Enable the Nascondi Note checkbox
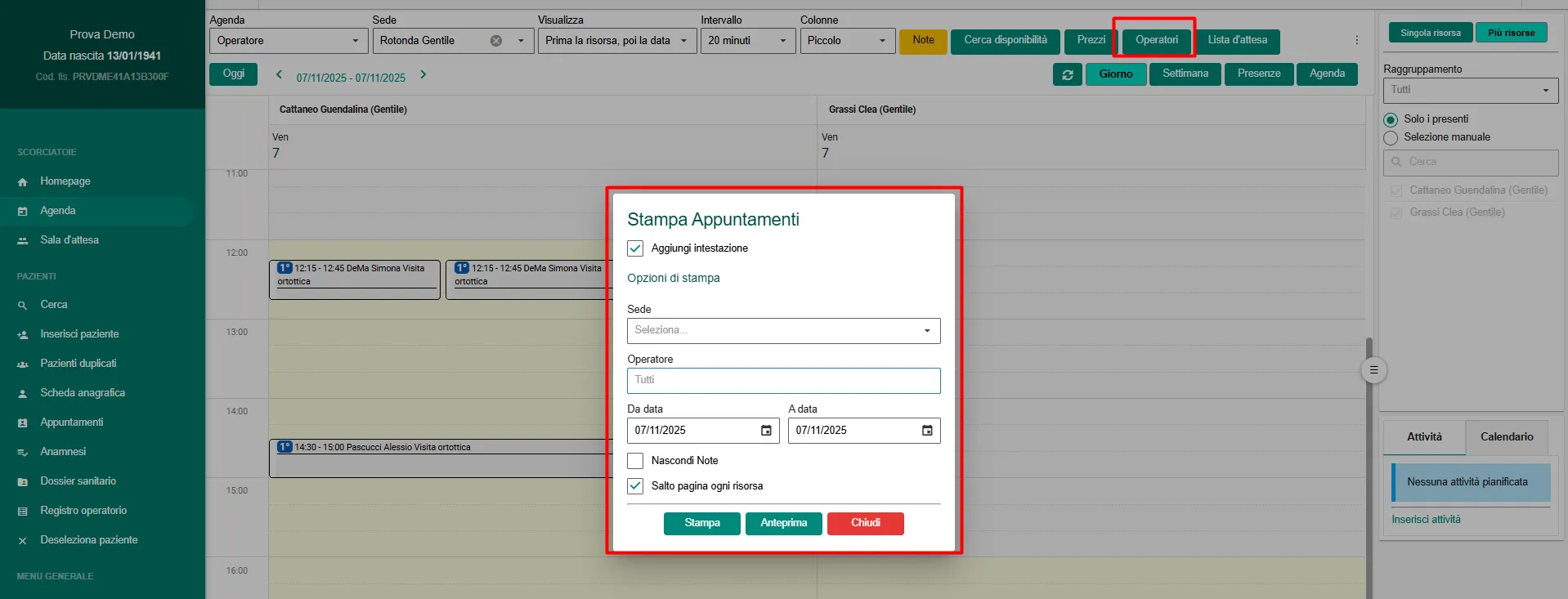The image size is (1568, 599). (635, 461)
